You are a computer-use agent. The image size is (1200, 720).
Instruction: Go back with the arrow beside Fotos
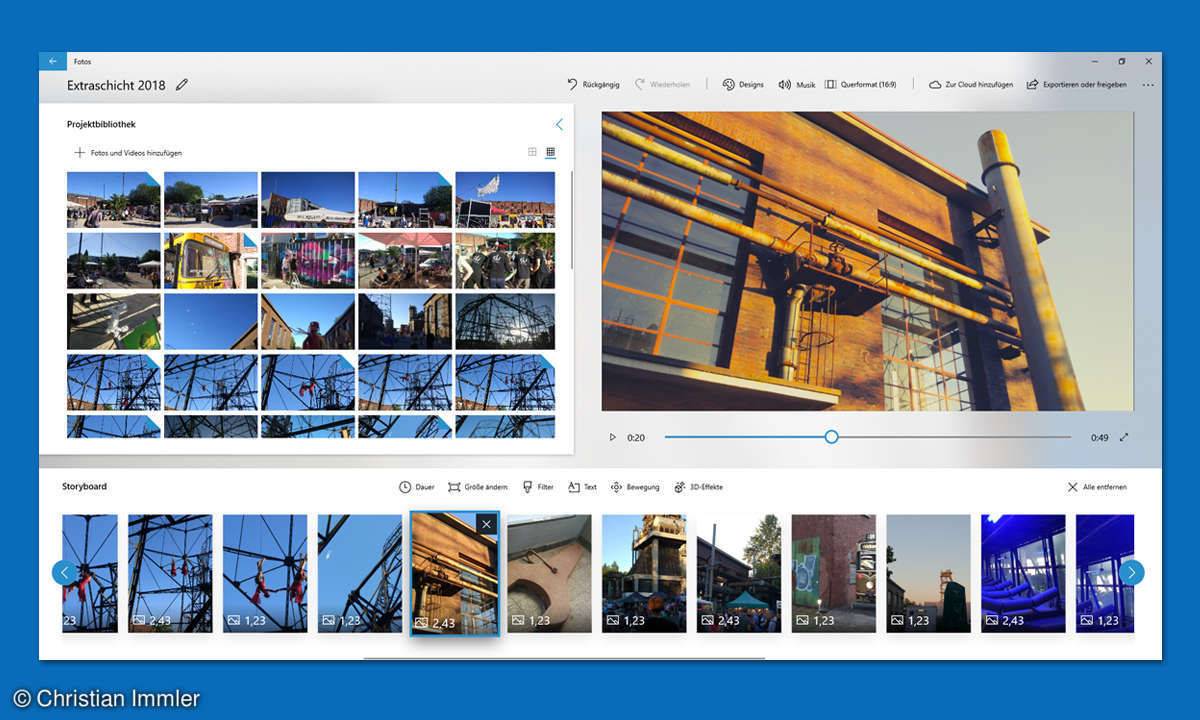53,61
